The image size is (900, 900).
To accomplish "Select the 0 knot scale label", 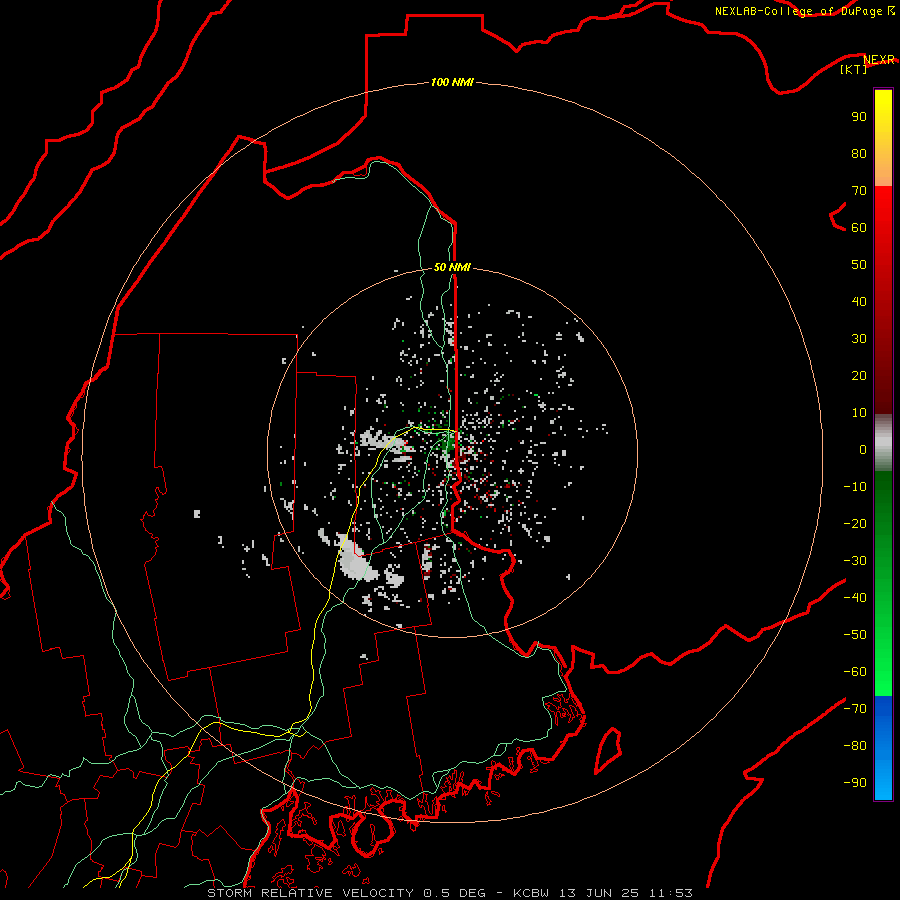I will 863,449.
